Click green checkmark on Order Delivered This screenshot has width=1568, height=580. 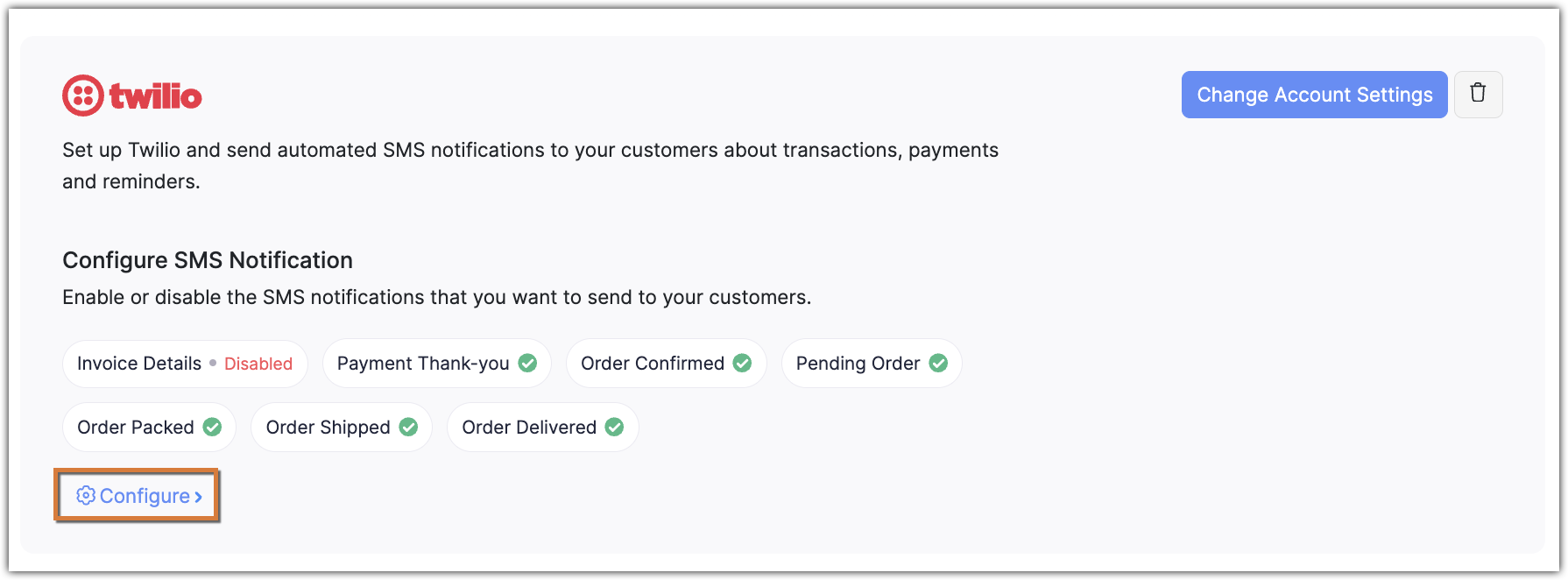click(x=615, y=427)
